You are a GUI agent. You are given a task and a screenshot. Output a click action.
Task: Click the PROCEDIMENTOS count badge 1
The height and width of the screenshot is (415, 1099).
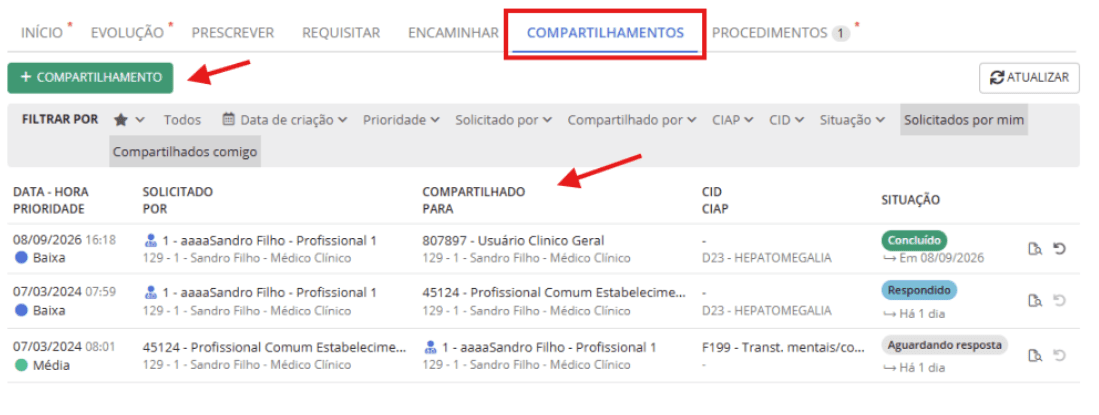(841, 33)
